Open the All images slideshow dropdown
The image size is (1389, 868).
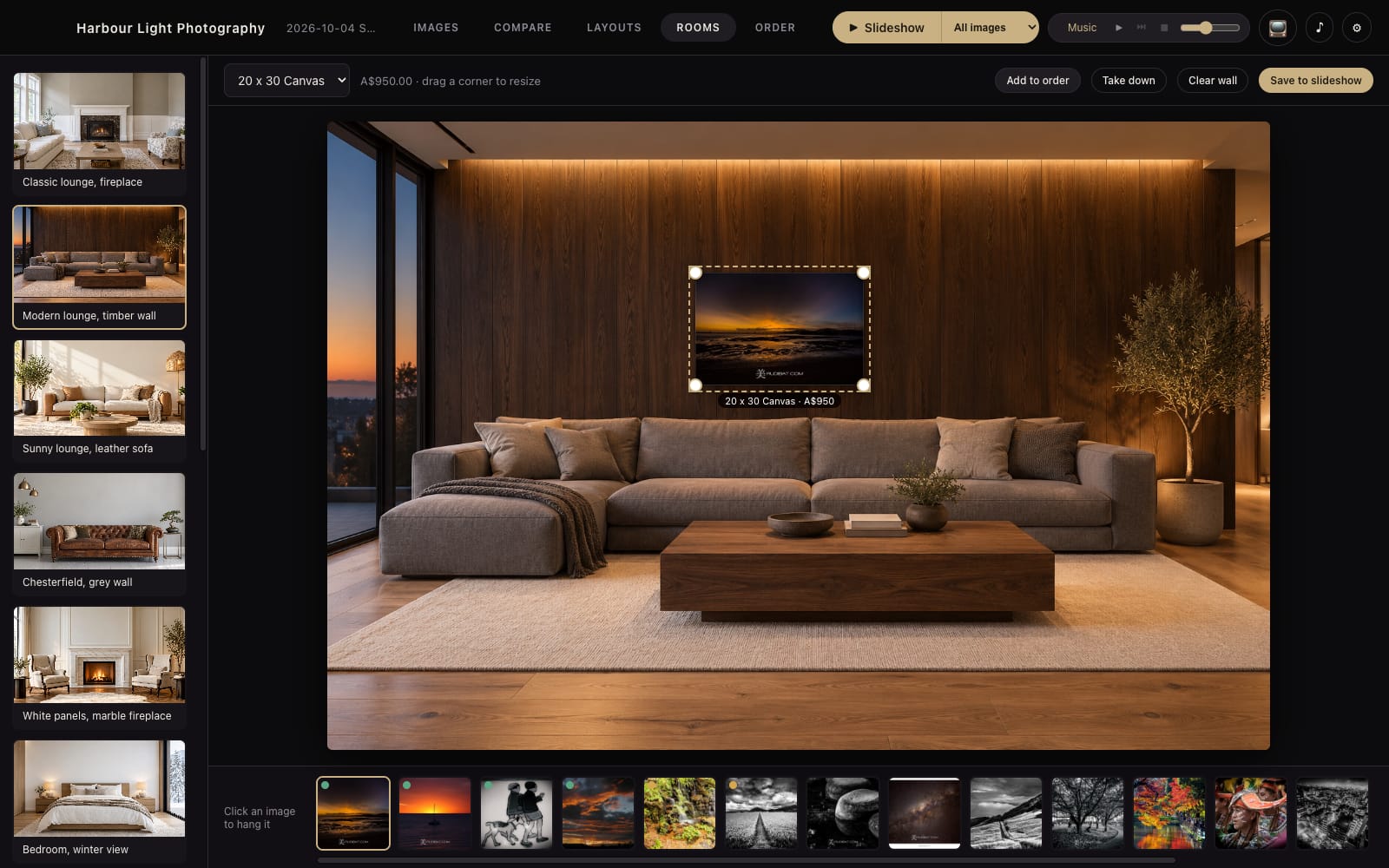pos(990,28)
